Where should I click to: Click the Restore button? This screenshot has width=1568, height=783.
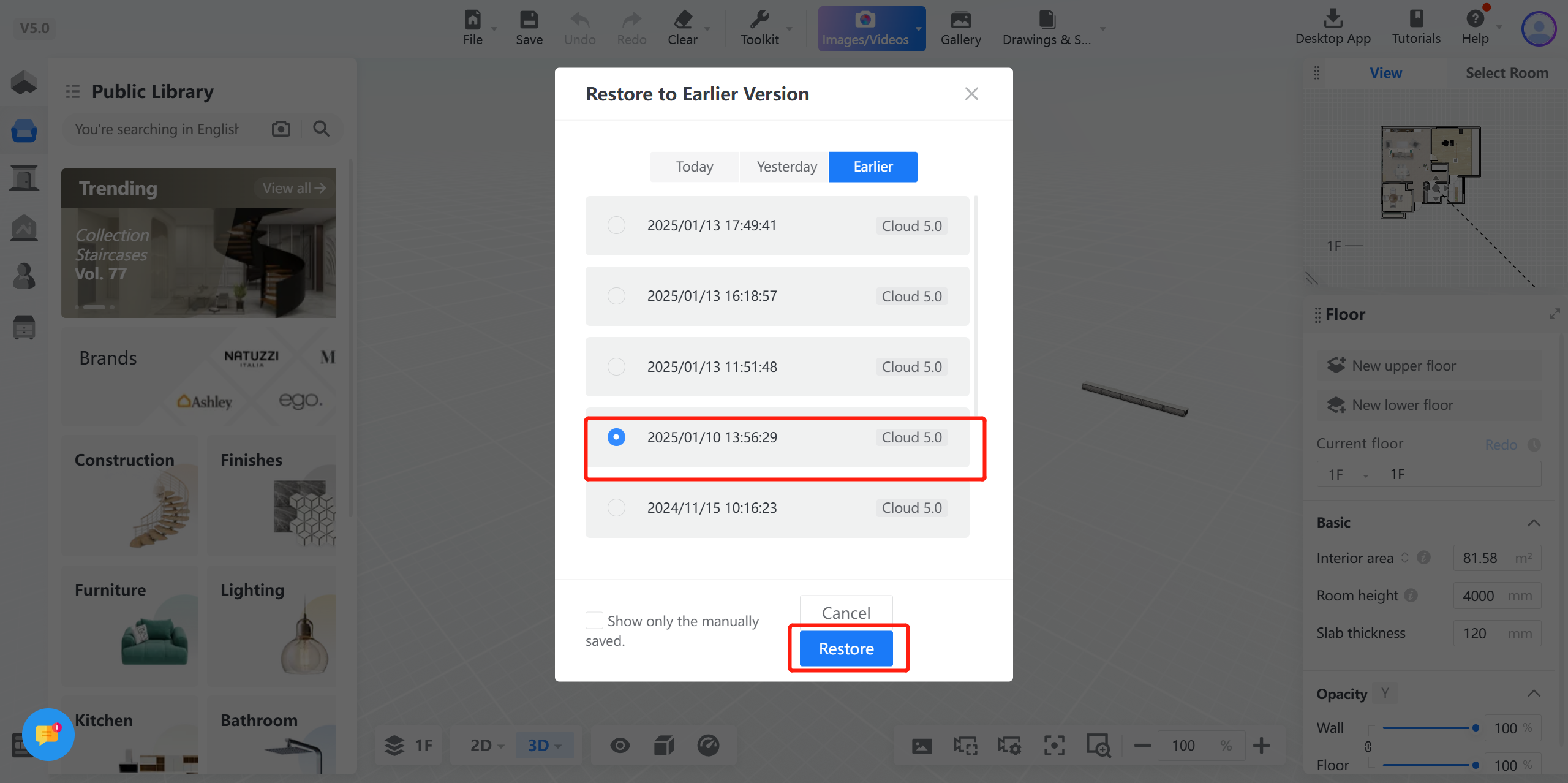click(x=846, y=648)
